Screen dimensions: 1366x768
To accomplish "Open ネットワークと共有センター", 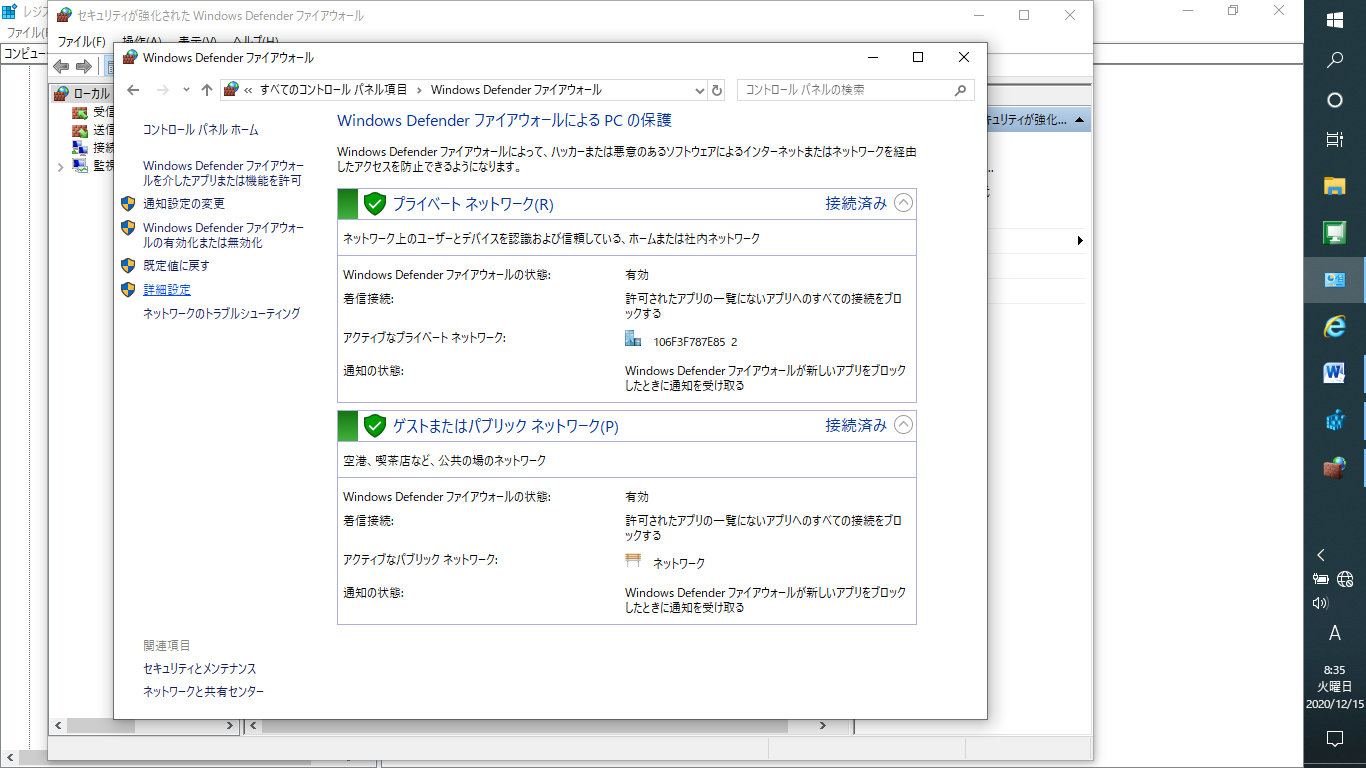I will pyautogui.click(x=204, y=692).
